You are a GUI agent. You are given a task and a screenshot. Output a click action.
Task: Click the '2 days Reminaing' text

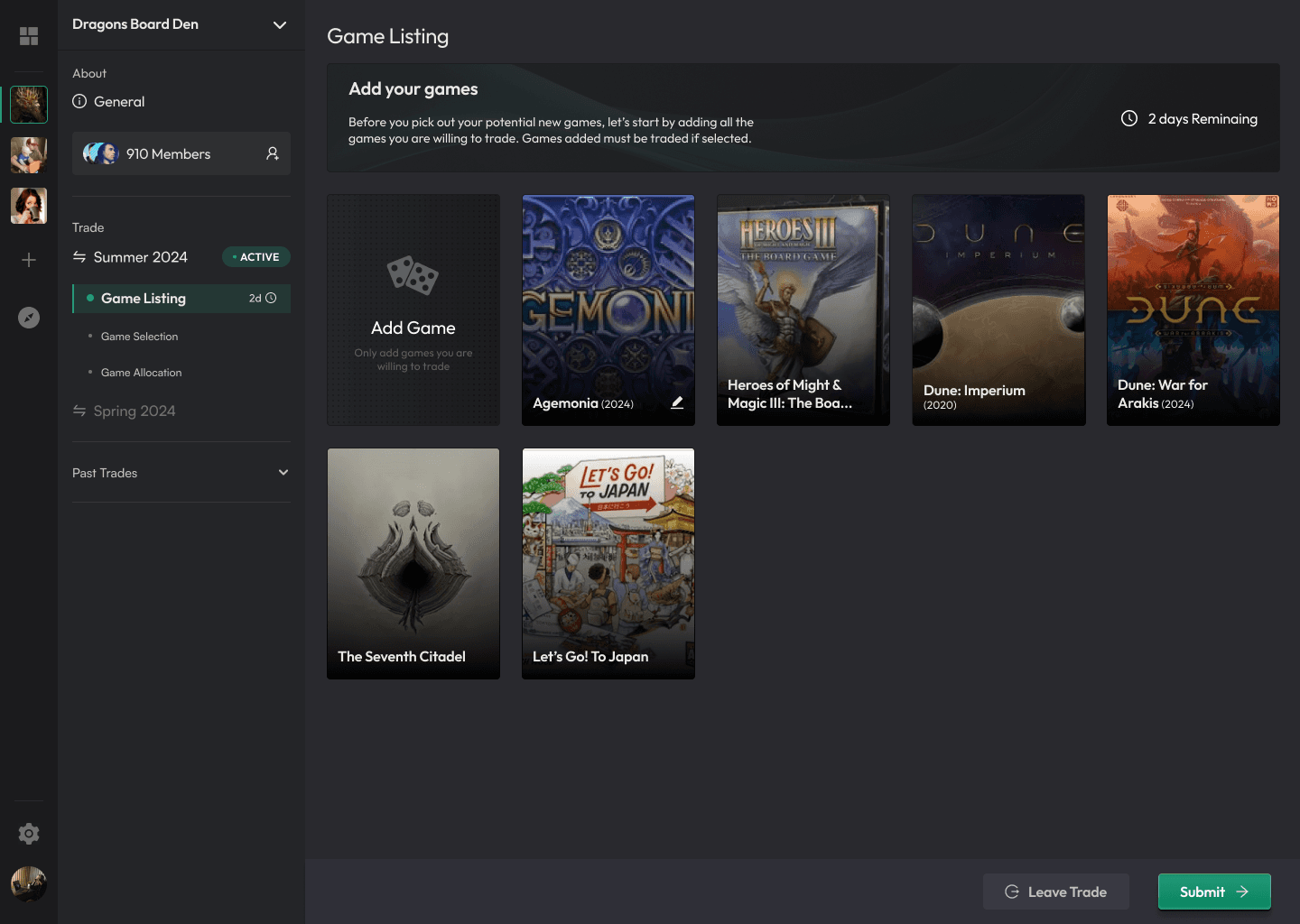pos(1202,119)
